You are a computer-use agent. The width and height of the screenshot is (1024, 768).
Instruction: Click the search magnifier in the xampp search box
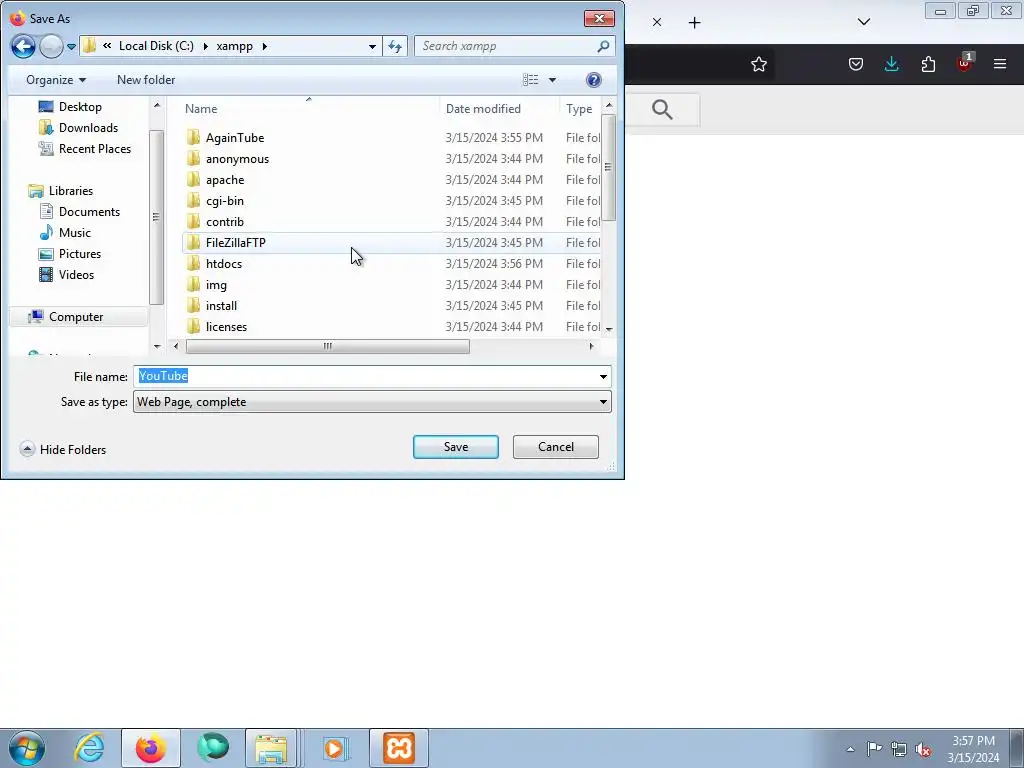point(603,46)
